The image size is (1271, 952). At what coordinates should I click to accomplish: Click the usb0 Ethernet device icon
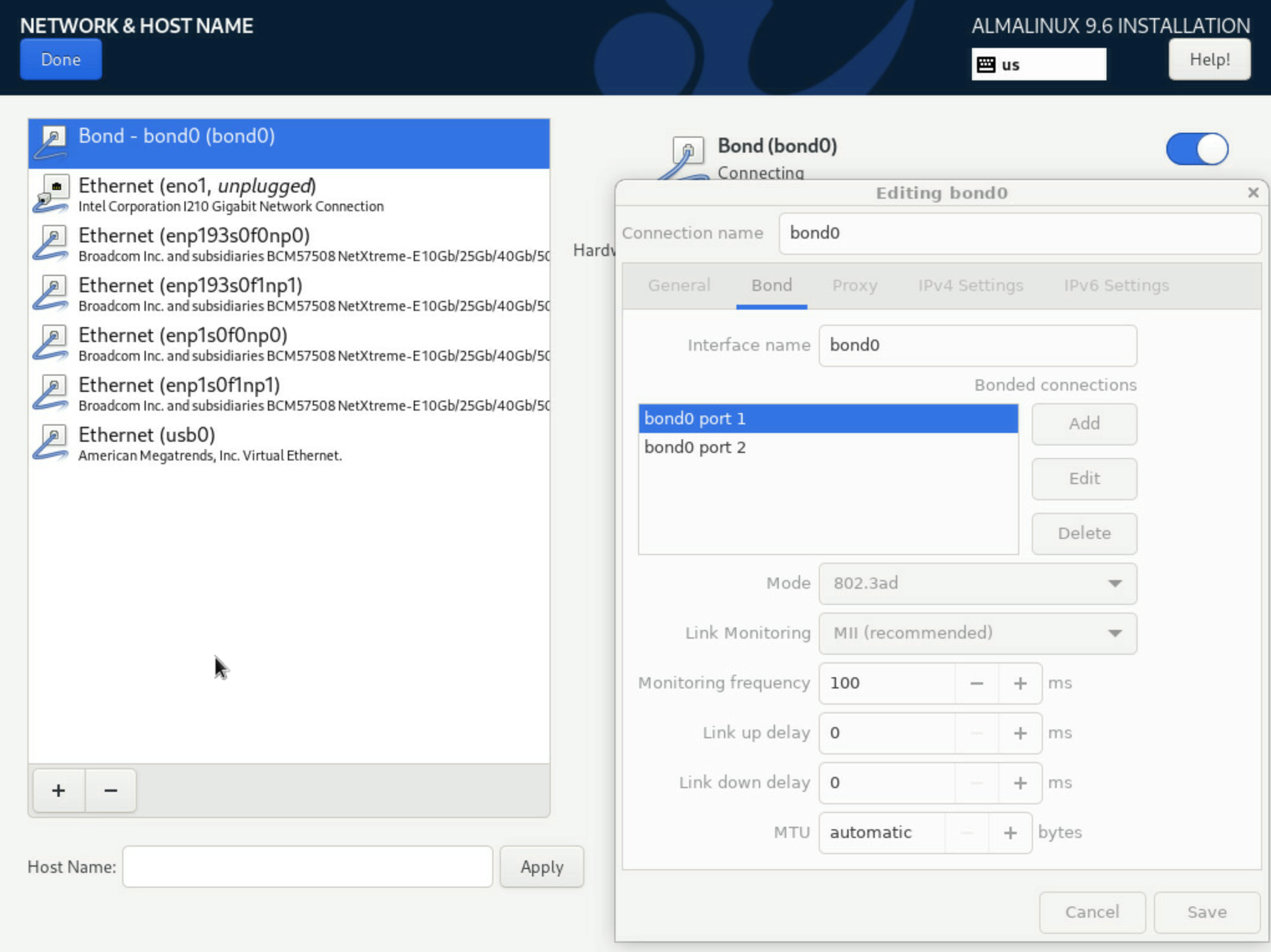(x=51, y=442)
